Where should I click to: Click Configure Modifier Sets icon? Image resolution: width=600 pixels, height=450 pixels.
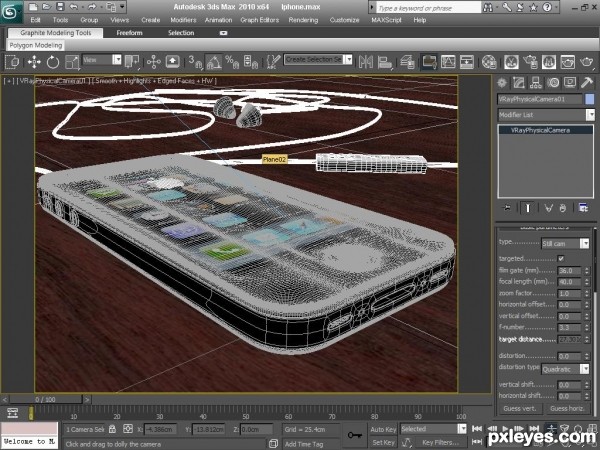coord(583,208)
